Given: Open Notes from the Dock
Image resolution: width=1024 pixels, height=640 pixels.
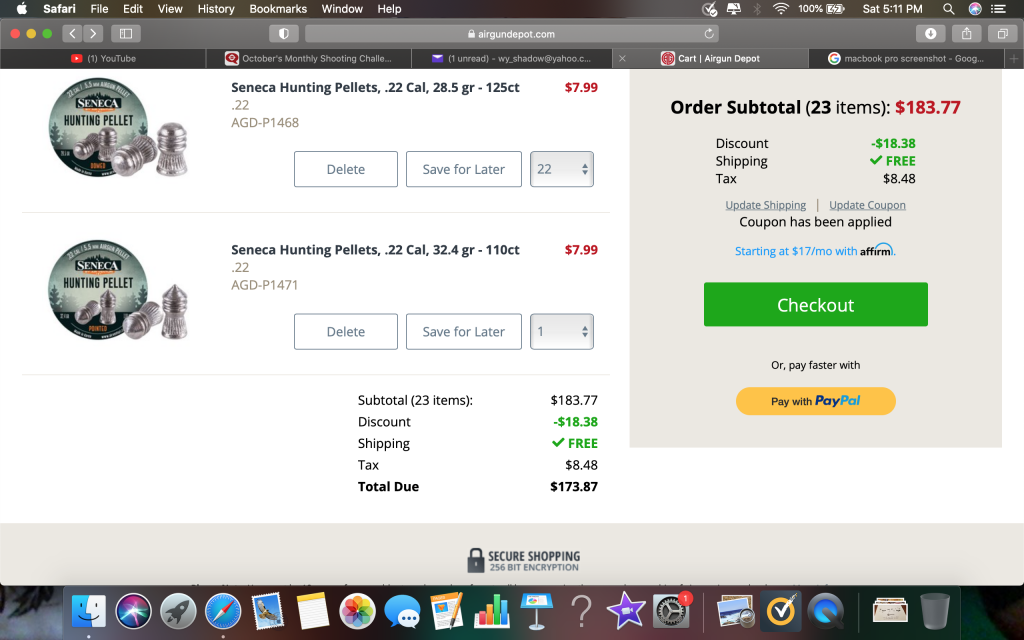Looking at the screenshot, I should pyautogui.click(x=313, y=611).
